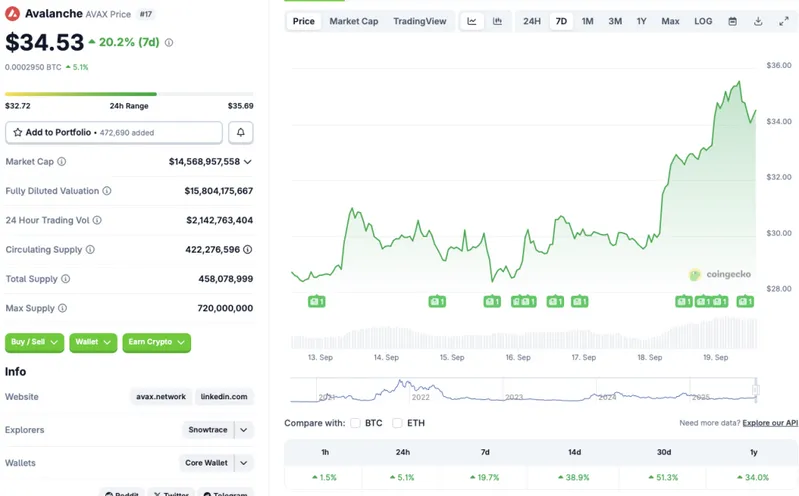
Task: Open Core Wallet link
Action: (x=206, y=463)
